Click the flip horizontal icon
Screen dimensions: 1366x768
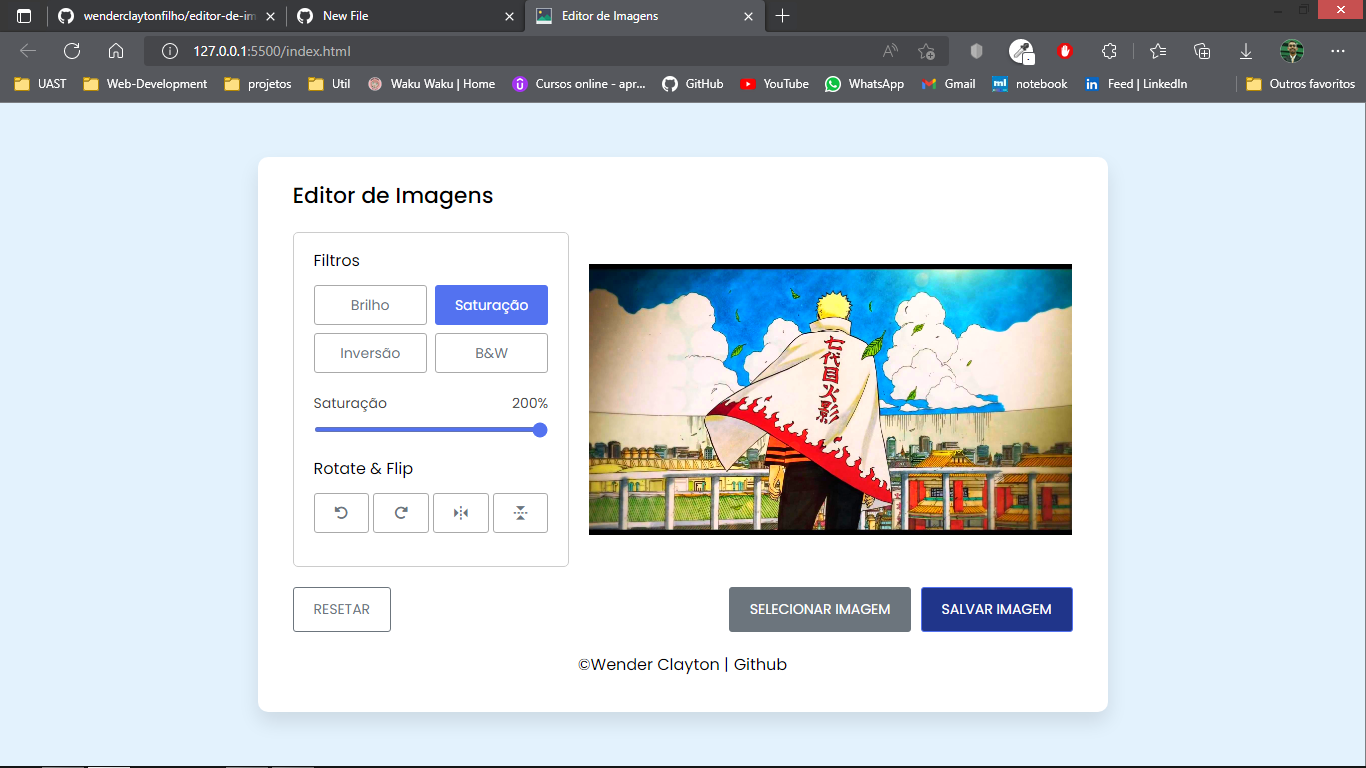tap(460, 512)
